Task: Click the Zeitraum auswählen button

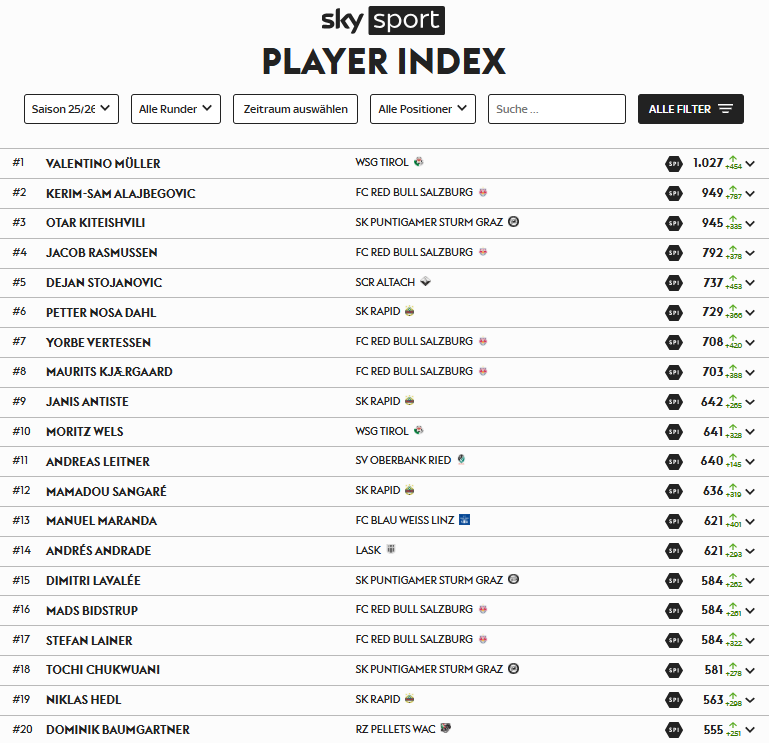Action: 295,109
